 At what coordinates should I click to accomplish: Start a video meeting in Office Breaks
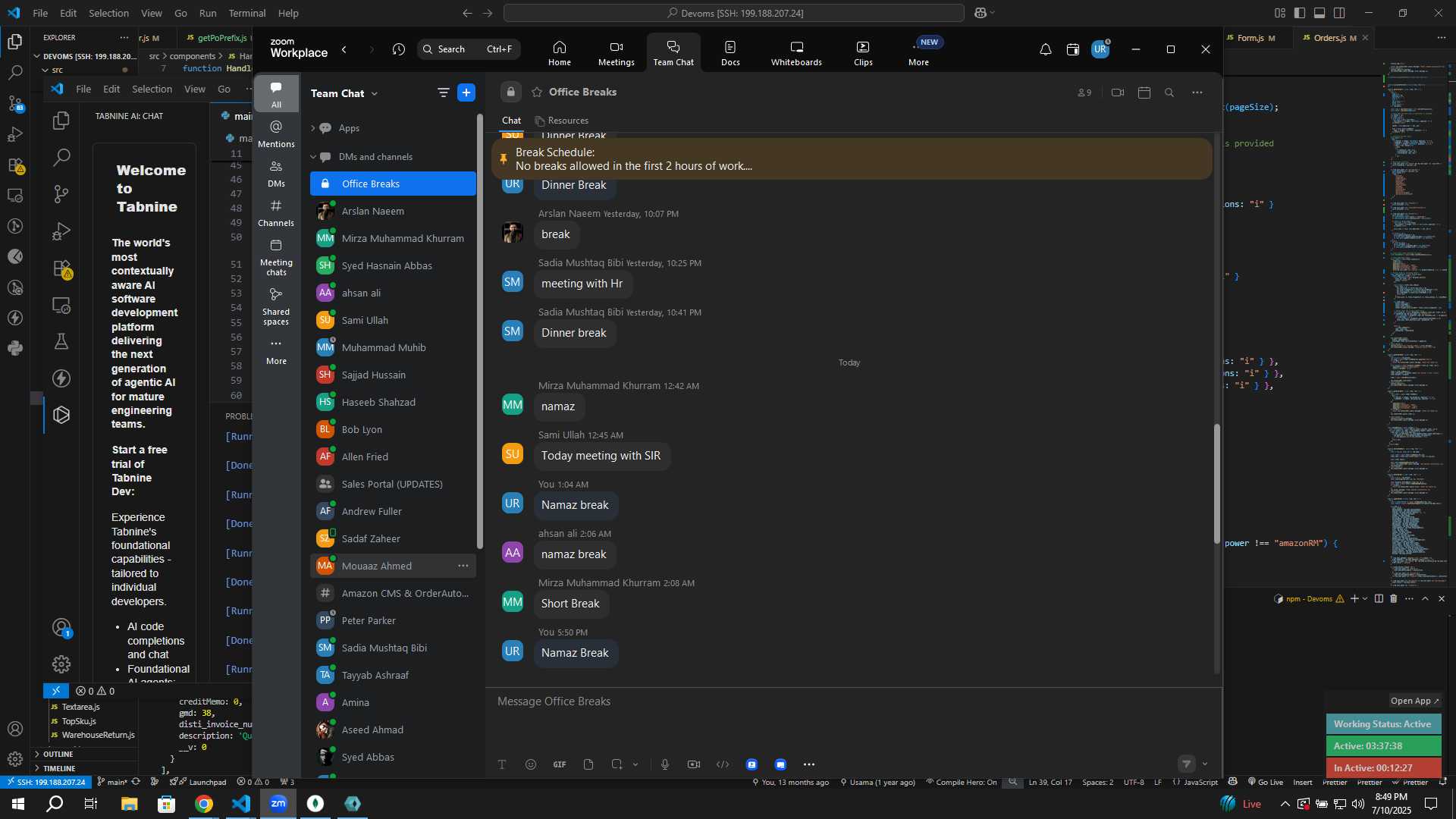click(1117, 93)
